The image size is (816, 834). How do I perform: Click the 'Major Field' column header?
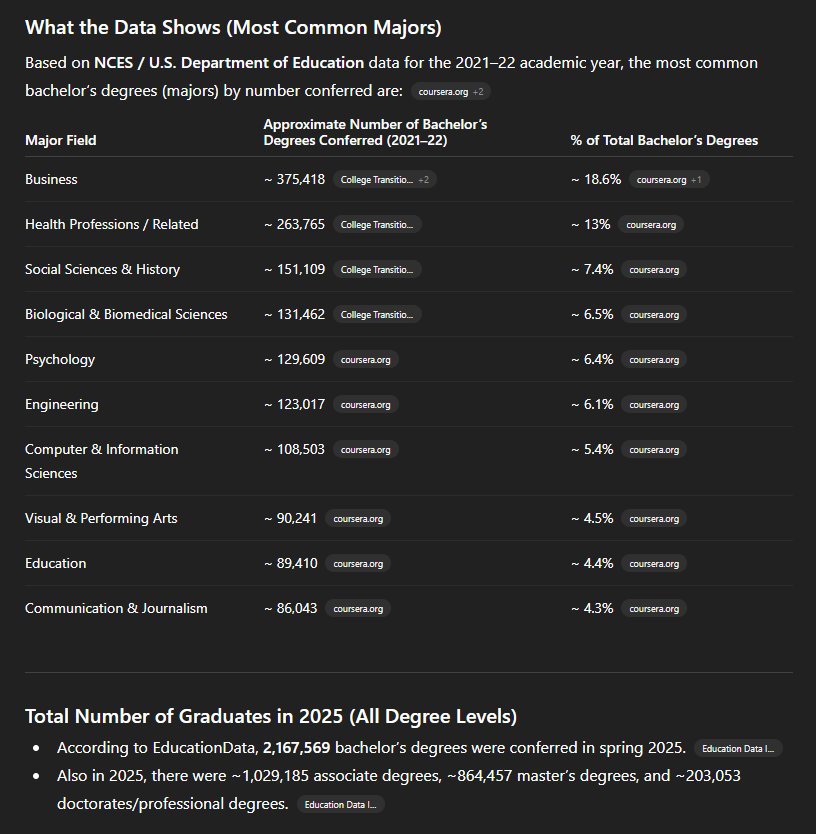click(x=61, y=140)
